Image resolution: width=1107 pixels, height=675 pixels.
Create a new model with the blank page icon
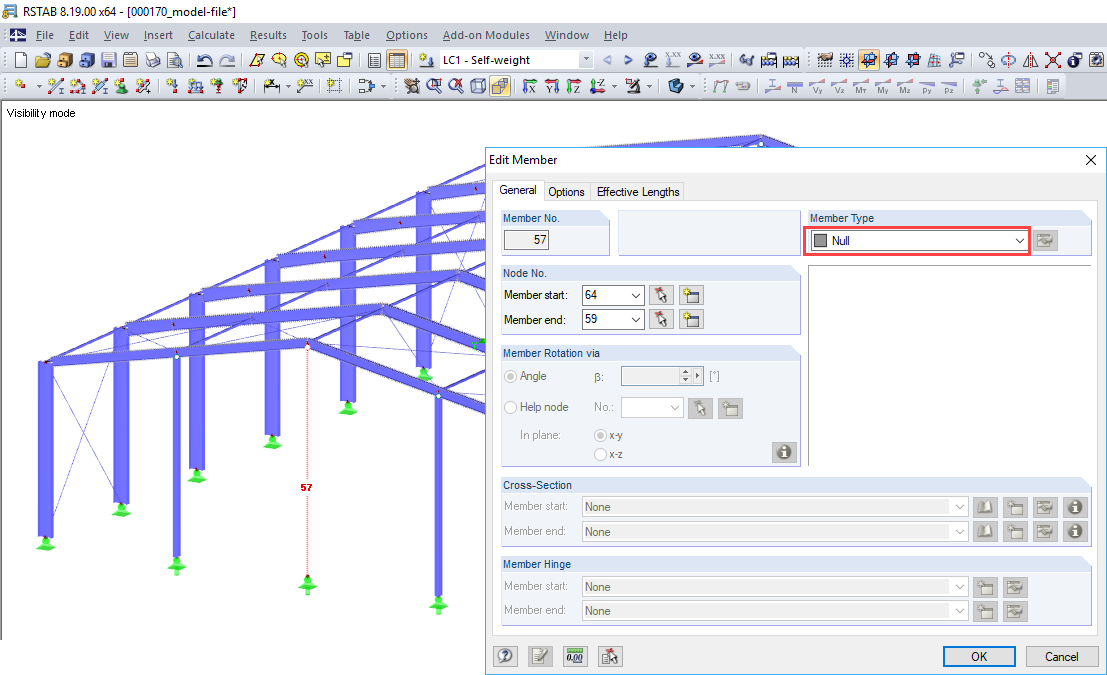tap(21, 60)
